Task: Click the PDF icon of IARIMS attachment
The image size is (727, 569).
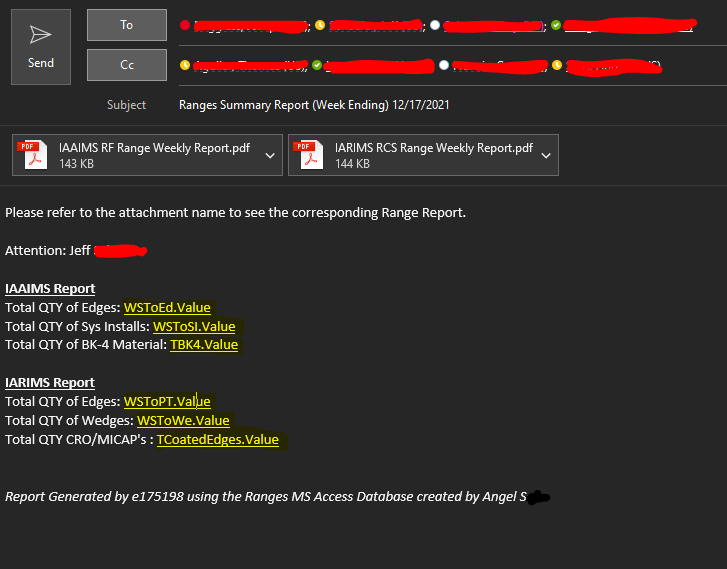Action: click(309, 155)
